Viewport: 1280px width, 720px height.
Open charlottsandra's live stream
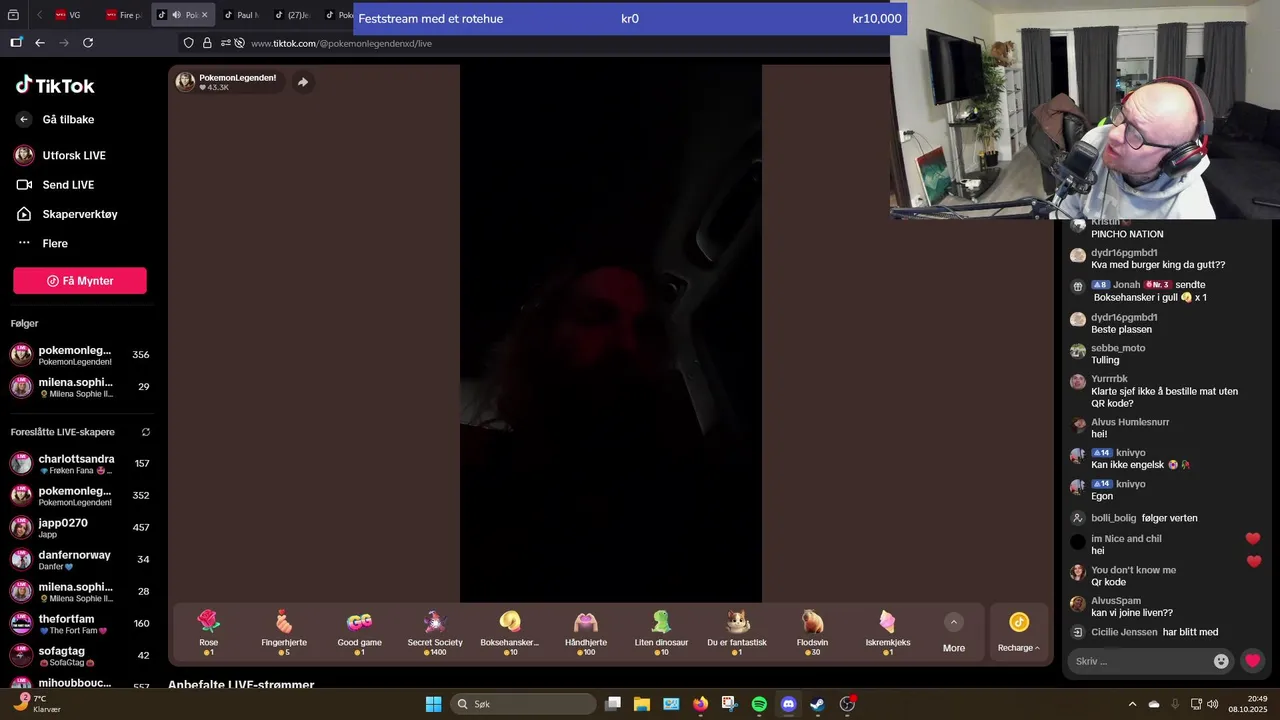[80, 463]
